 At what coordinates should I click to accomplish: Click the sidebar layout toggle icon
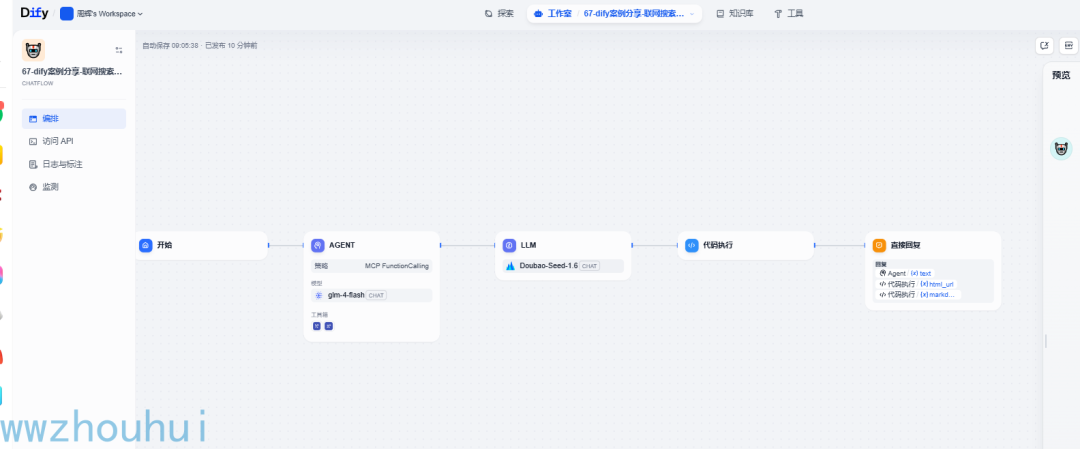tap(118, 50)
